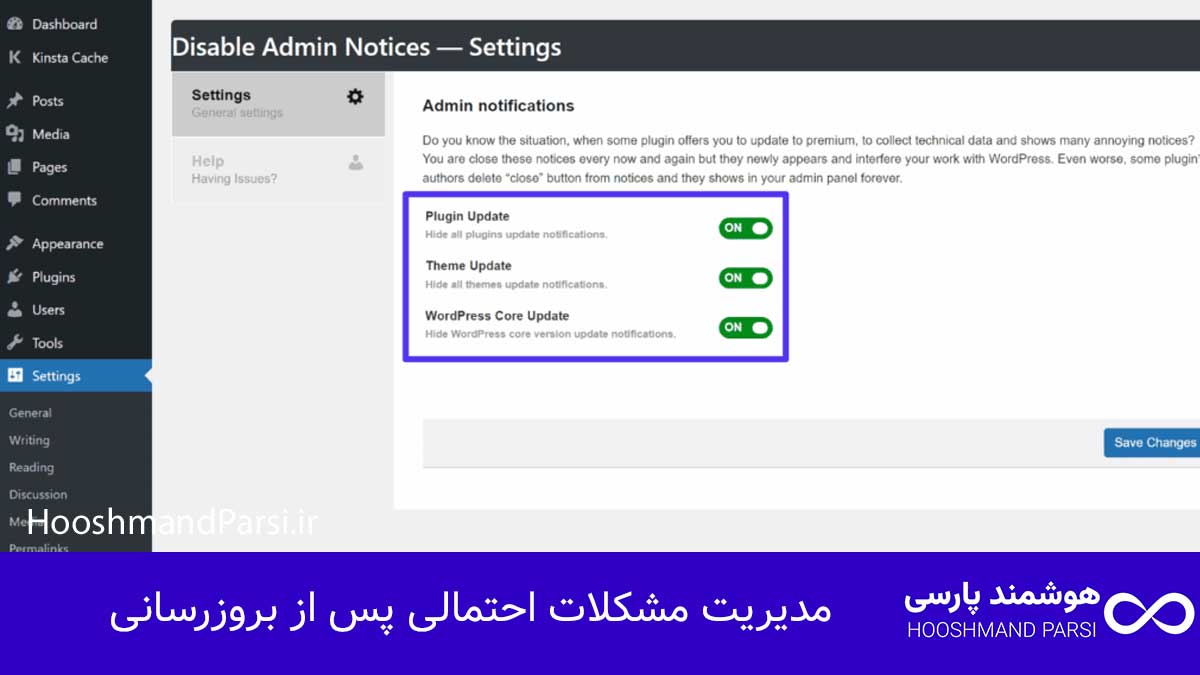This screenshot has height=675, width=1200.
Task: Toggle the Theme Update switch
Action: [x=745, y=278]
